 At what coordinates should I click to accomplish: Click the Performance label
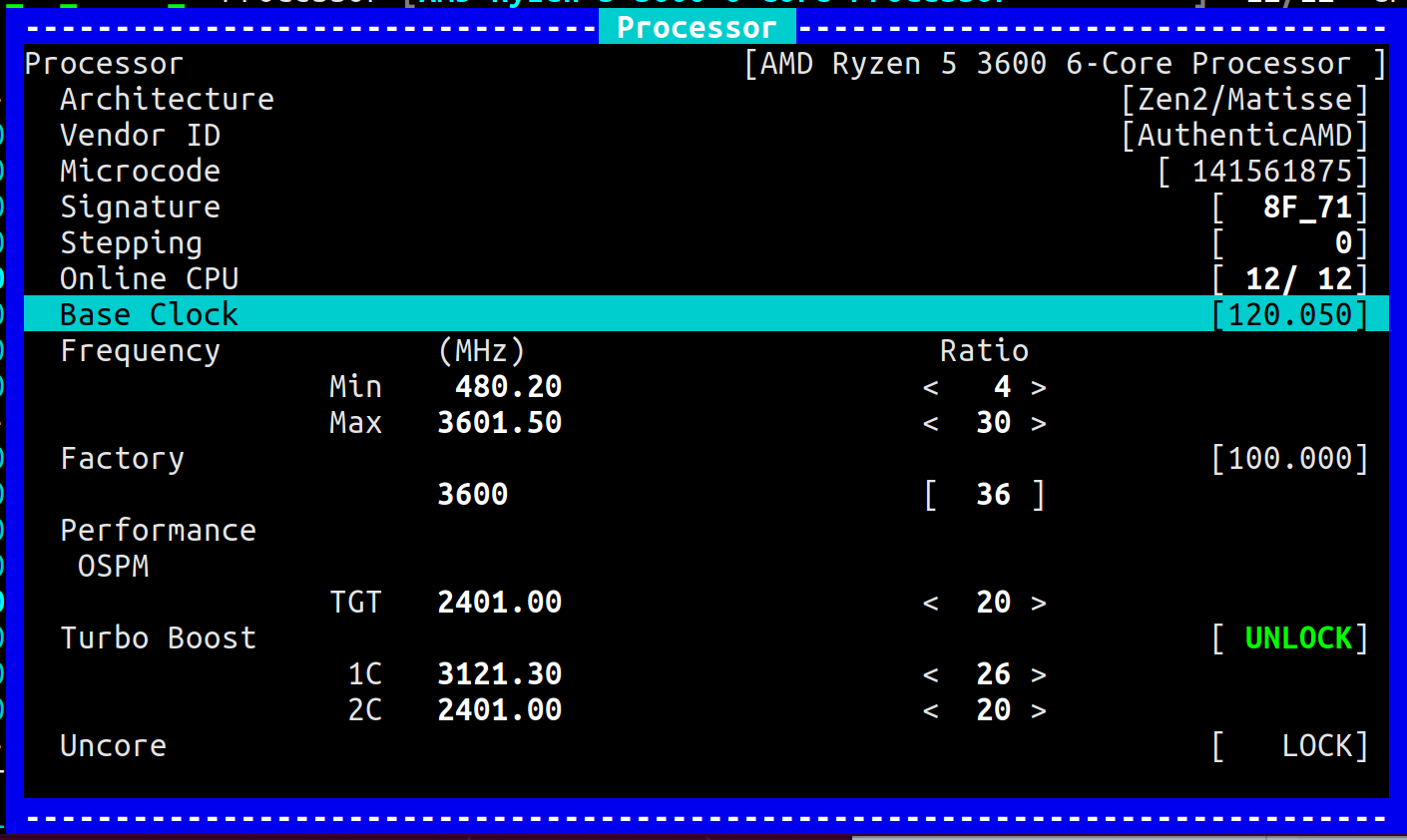(158, 530)
